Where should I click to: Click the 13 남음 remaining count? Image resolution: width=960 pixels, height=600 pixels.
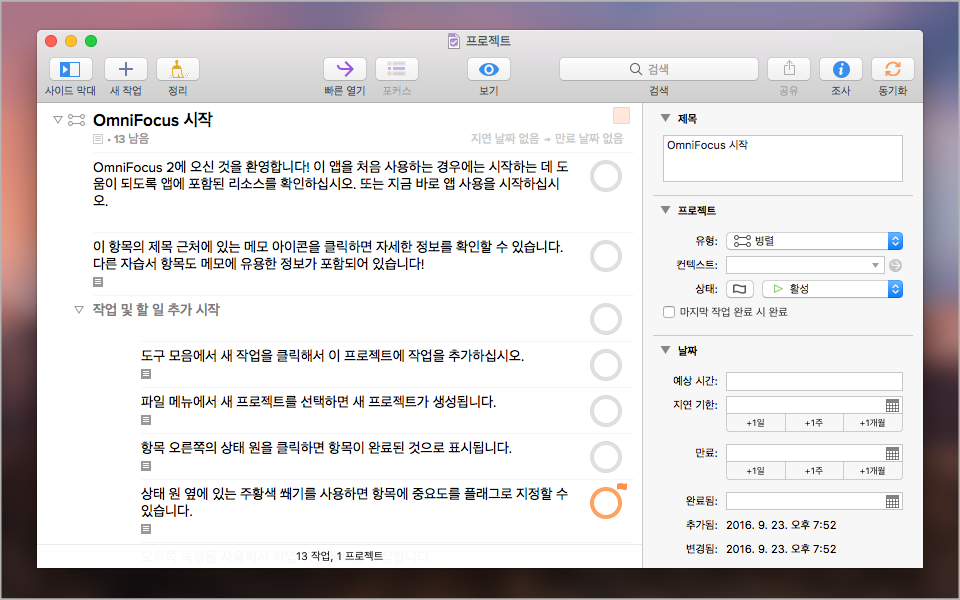pyautogui.click(x=132, y=139)
